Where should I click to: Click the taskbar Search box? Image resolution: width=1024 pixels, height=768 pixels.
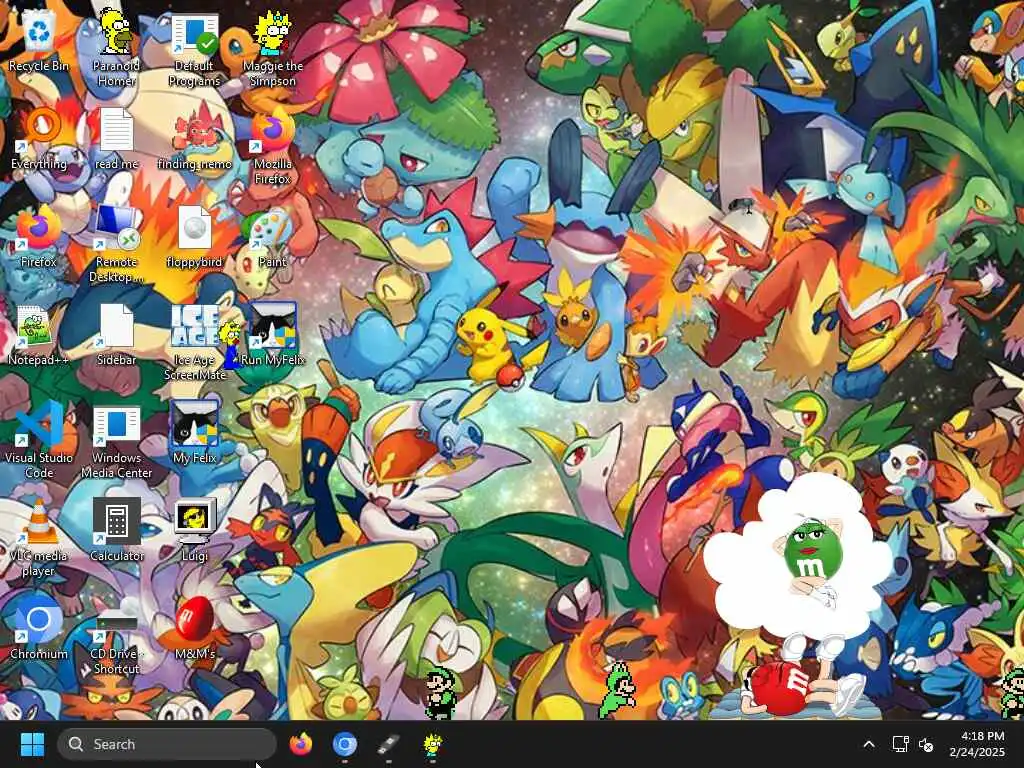[167, 744]
